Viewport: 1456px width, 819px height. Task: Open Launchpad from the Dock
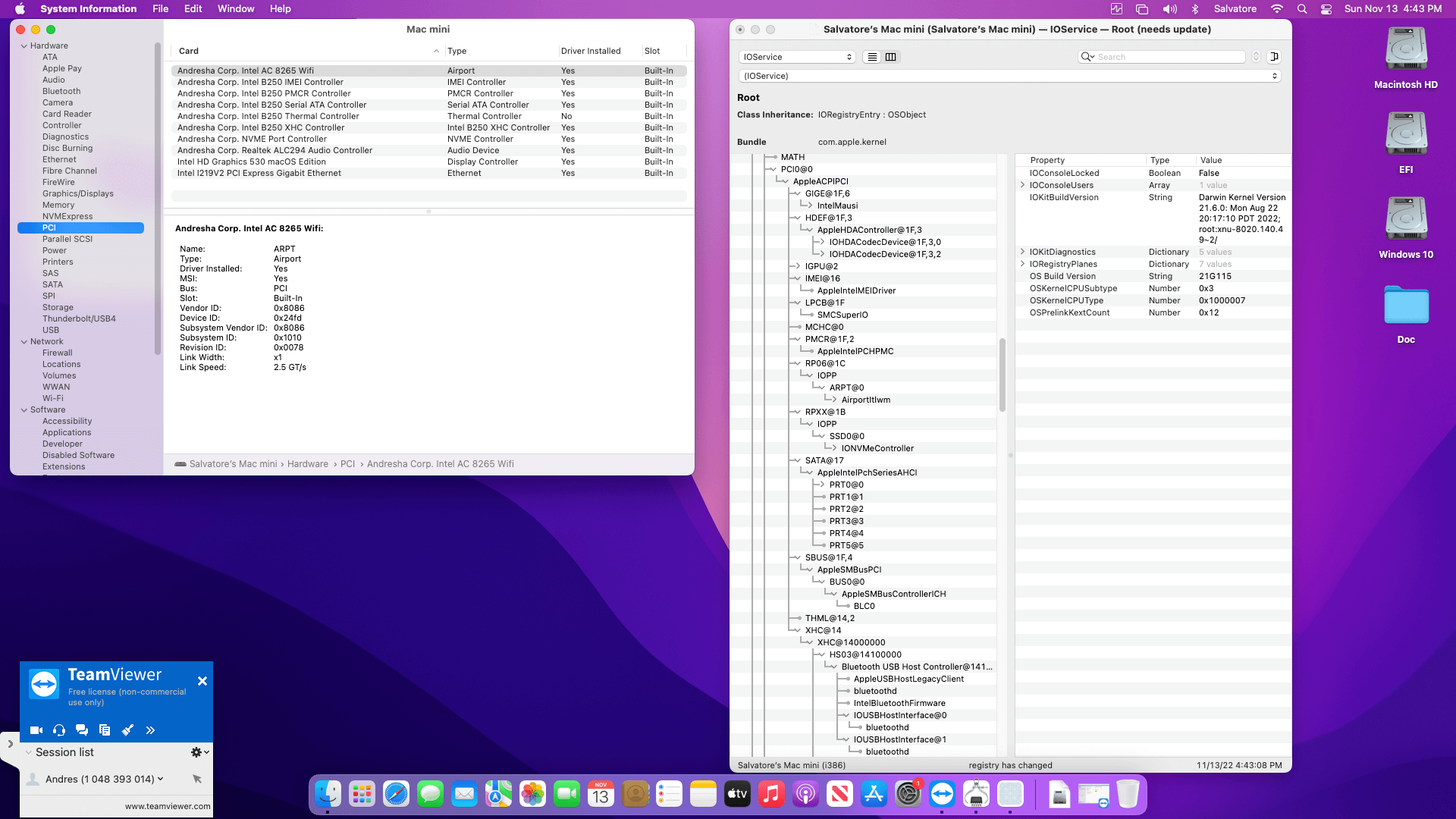pyautogui.click(x=362, y=794)
